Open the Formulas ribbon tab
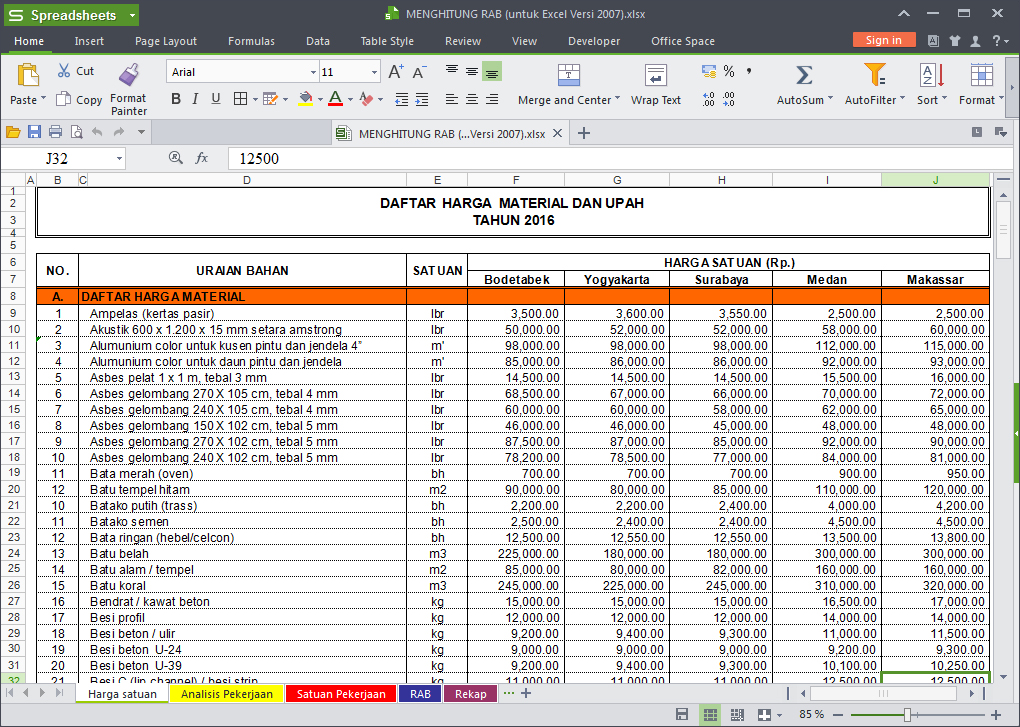The width and height of the screenshot is (1020, 727). click(251, 41)
